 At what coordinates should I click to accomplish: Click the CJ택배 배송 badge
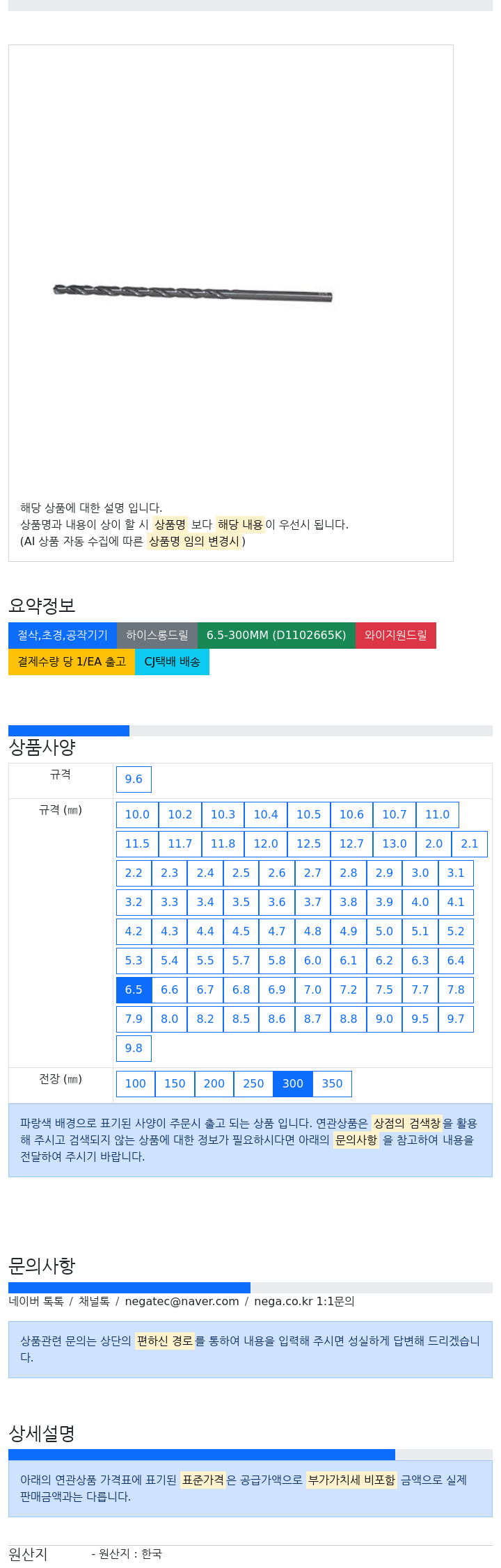click(x=172, y=661)
